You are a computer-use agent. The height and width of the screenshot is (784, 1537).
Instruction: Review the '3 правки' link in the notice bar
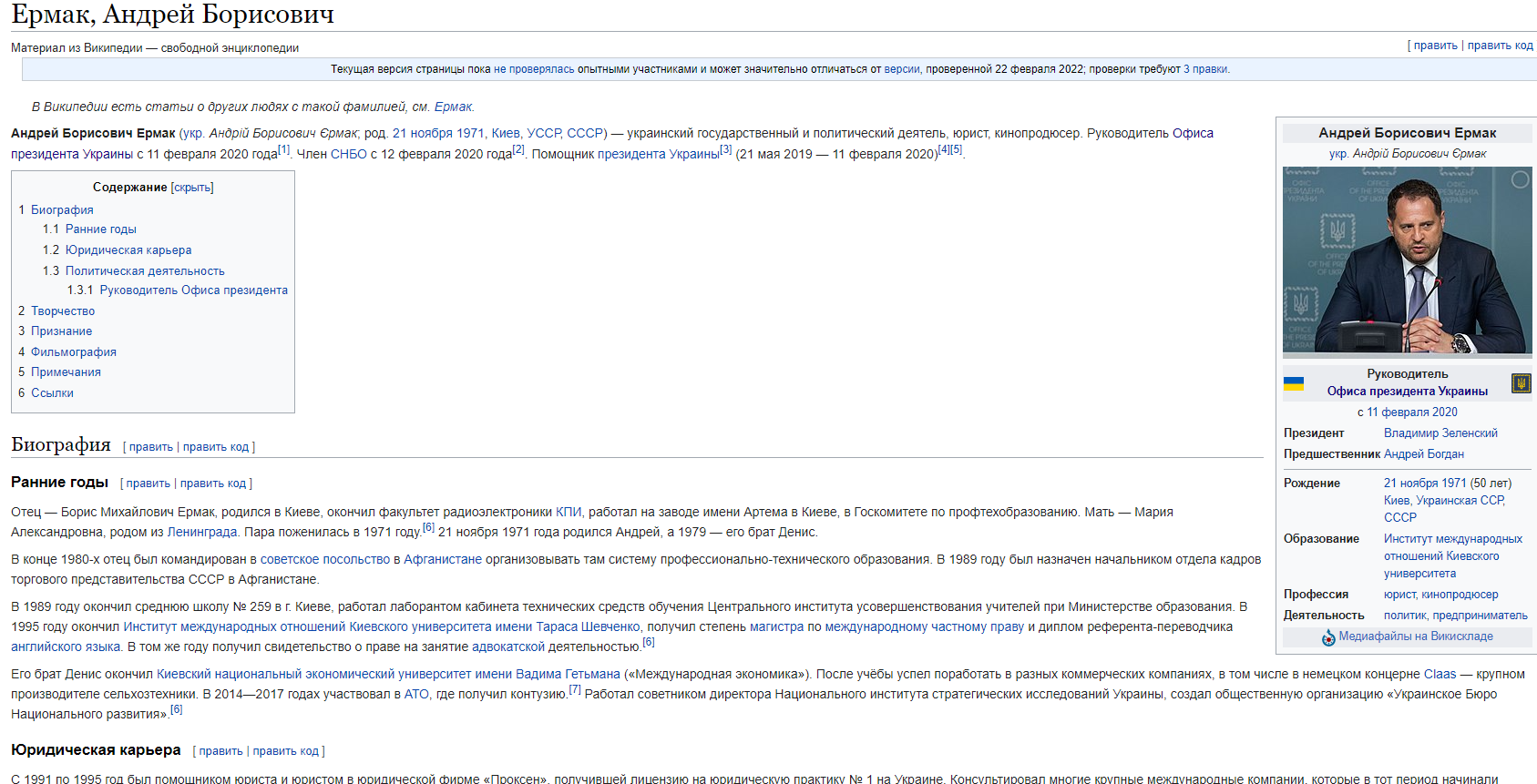coord(1205,69)
